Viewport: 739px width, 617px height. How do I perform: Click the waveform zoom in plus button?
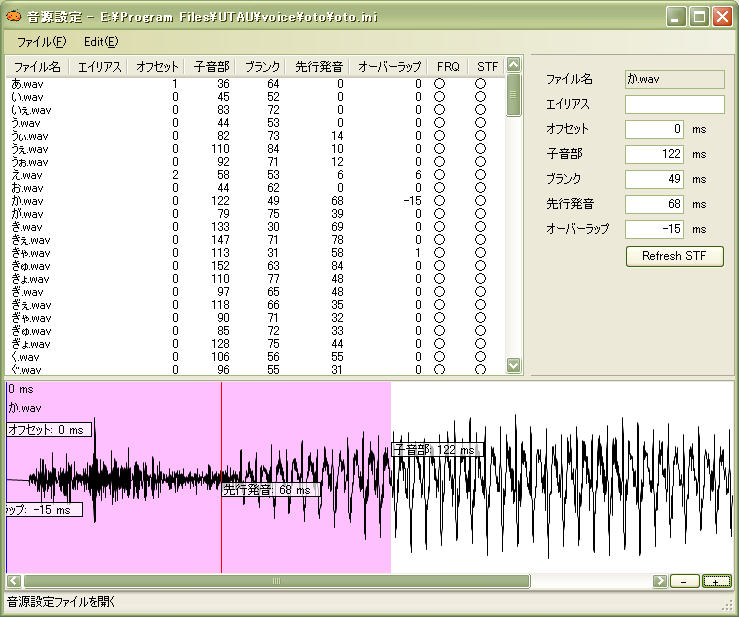(x=716, y=581)
